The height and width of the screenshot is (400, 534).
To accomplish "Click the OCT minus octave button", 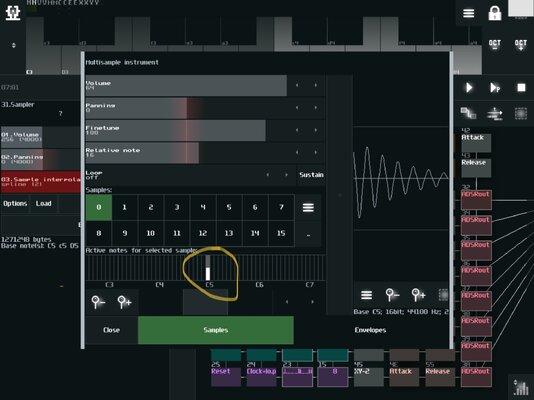I will pos(494,45).
